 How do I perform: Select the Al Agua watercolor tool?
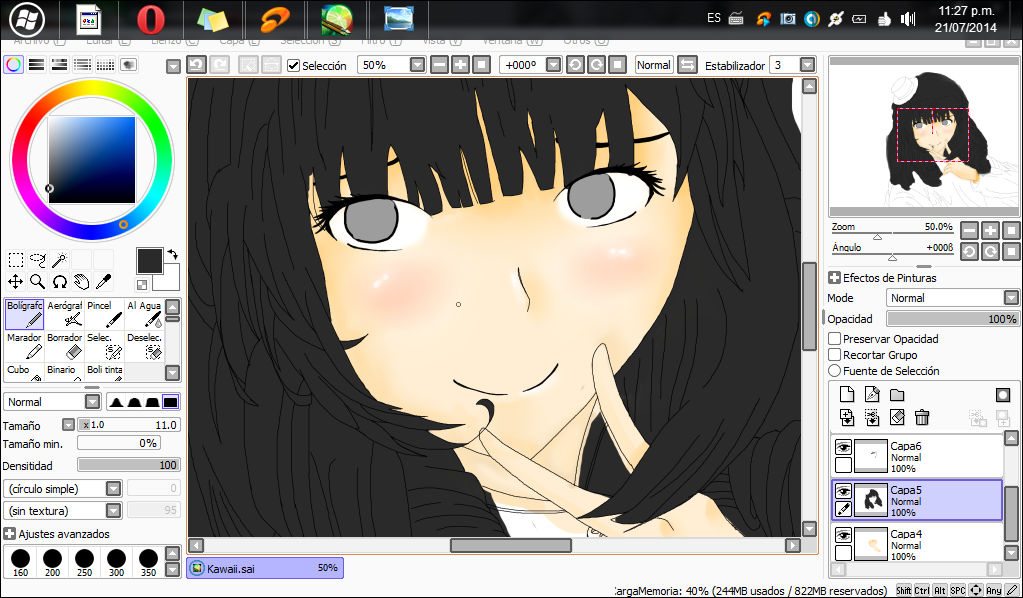144,314
